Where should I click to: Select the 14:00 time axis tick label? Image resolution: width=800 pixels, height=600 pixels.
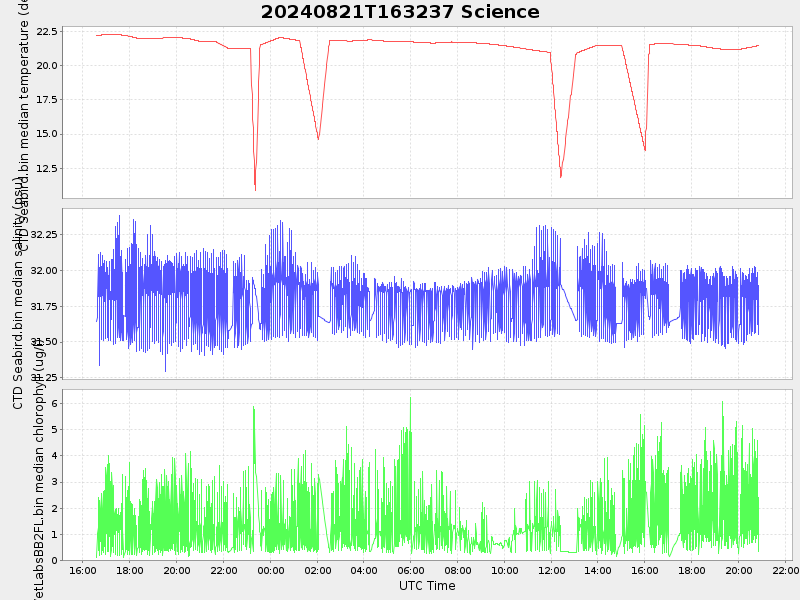tap(598, 570)
